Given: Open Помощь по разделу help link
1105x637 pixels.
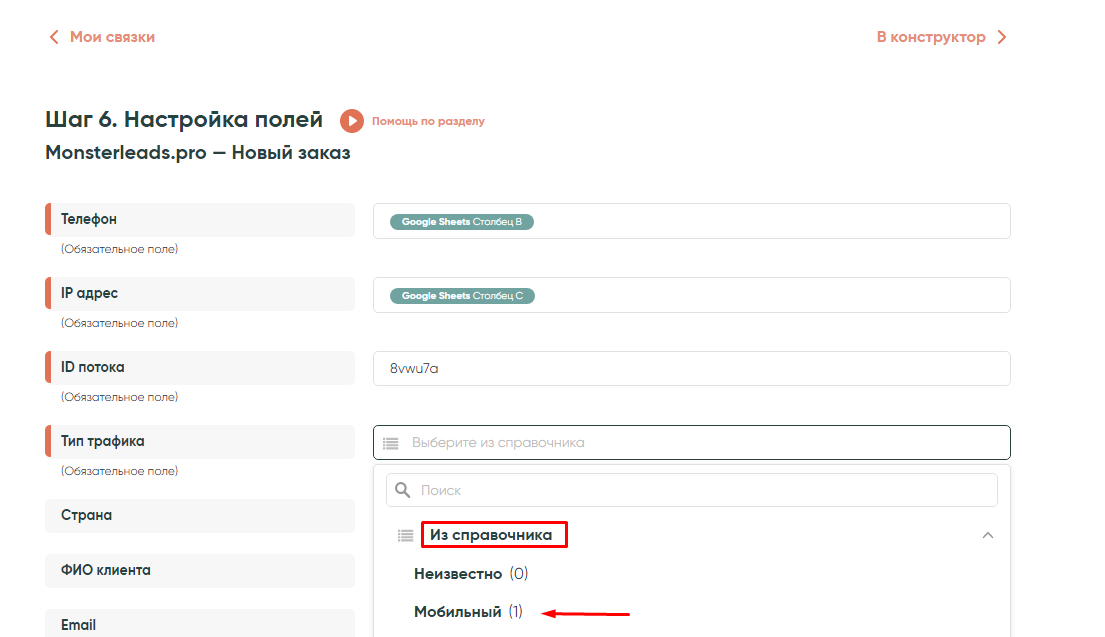Looking at the screenshot, I should pos(428,121).
